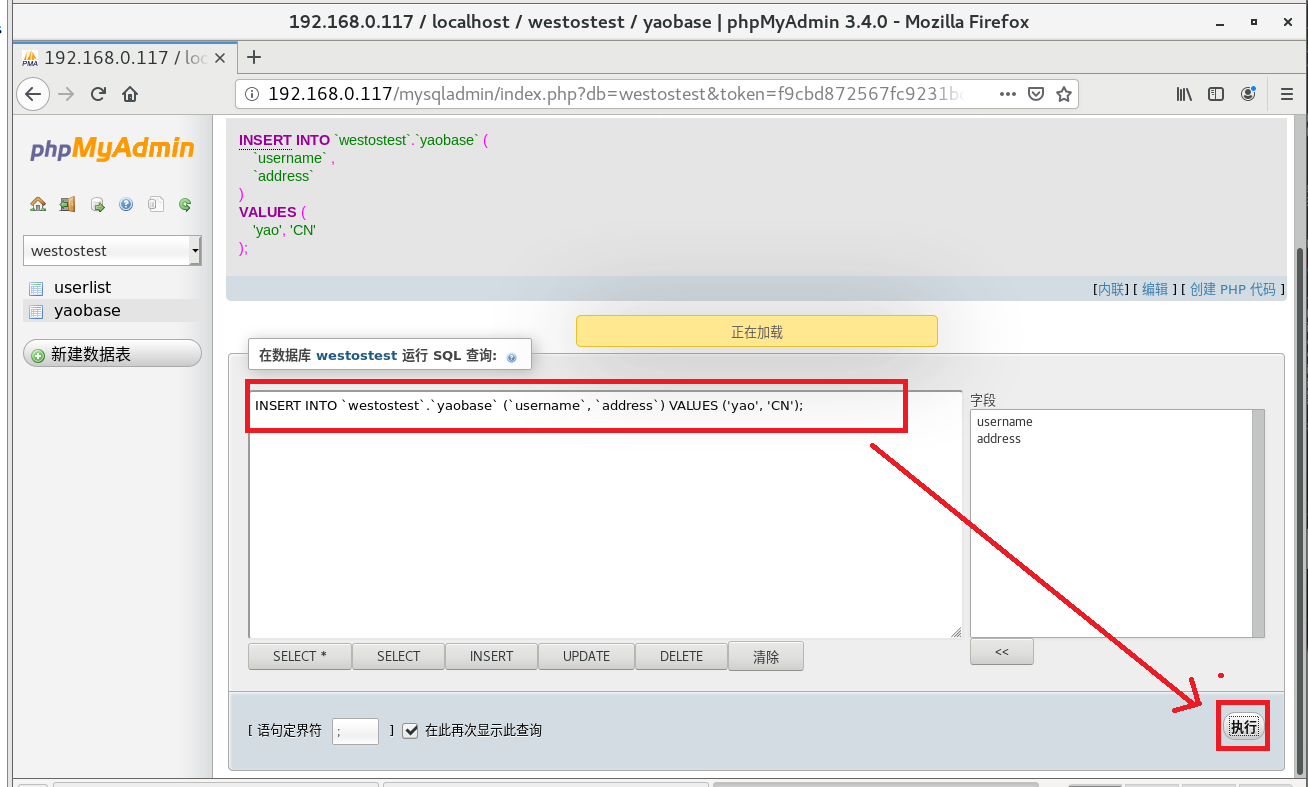Viewport: 1308px width, 787px height.
Task: Click the Firefox forward arrow
Action: (x=66, y=94)
